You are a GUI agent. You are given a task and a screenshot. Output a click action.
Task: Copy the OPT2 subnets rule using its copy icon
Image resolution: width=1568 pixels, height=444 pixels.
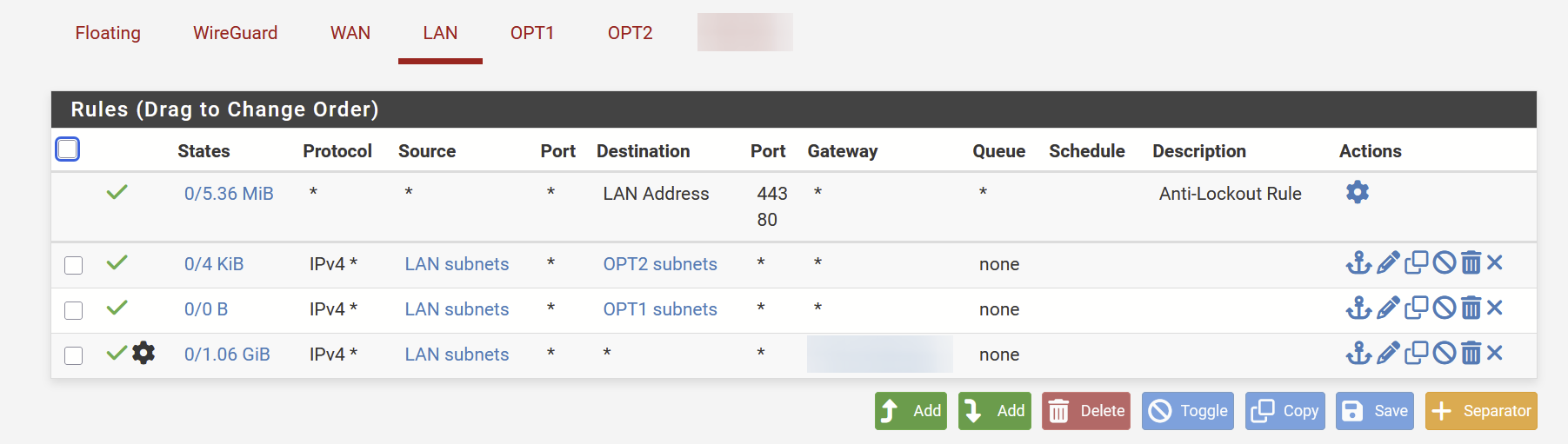[x=1416, y=262]
